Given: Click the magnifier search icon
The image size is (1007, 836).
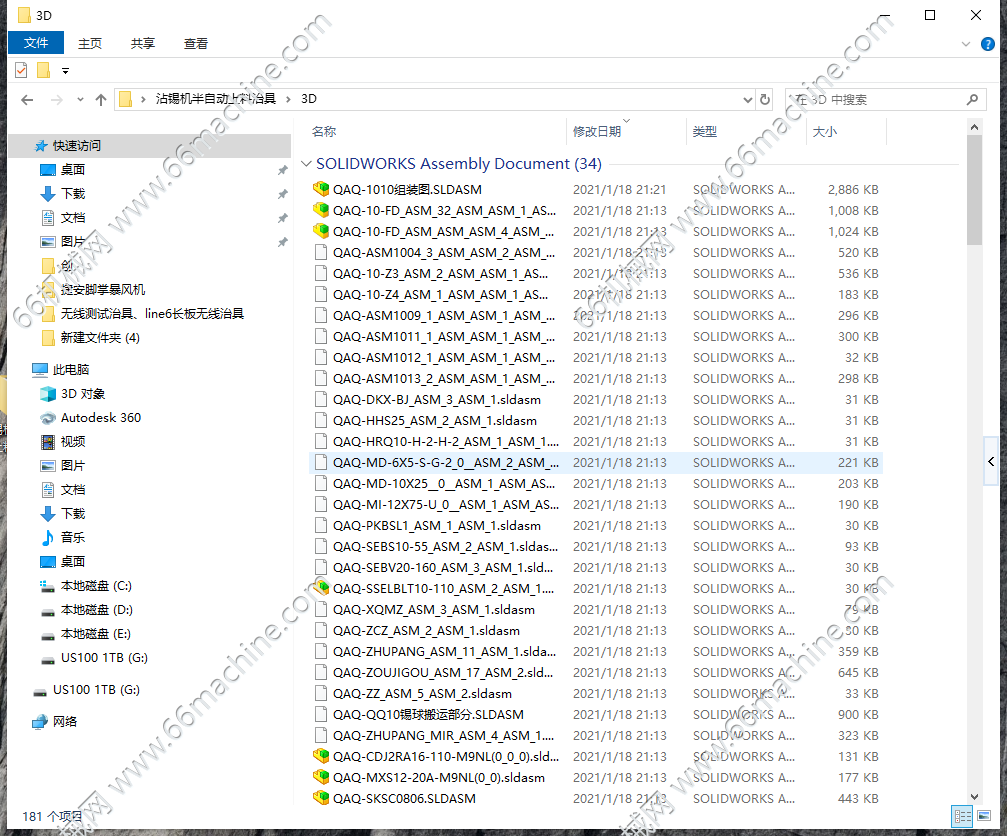Looking at the screenshot, I should click(x=972, y=100).
